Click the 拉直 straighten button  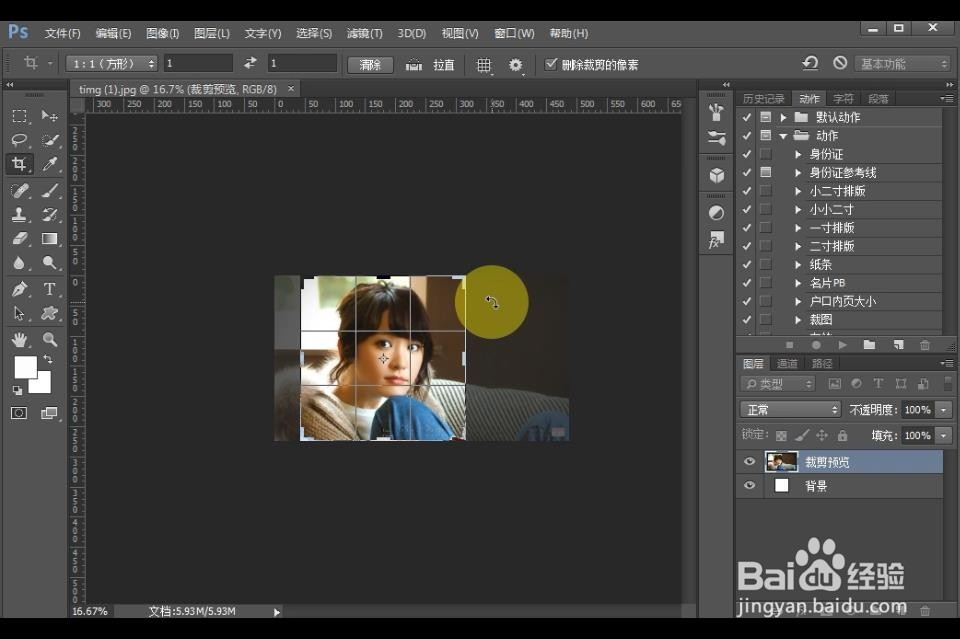tap(430, 64)
